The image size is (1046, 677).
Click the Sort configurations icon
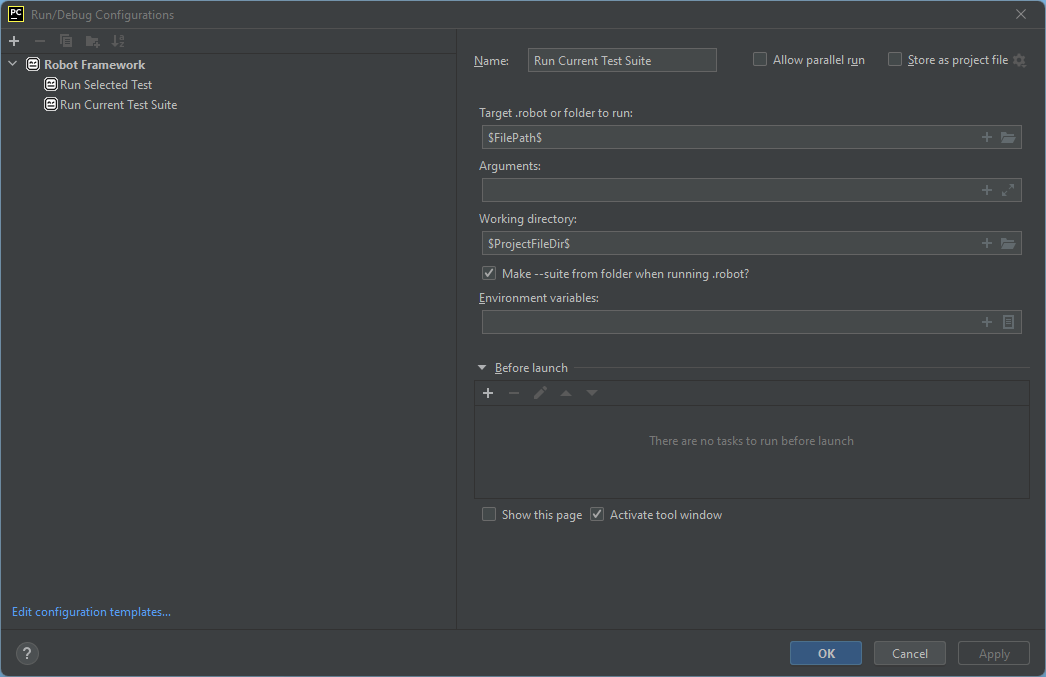(118, 41)
